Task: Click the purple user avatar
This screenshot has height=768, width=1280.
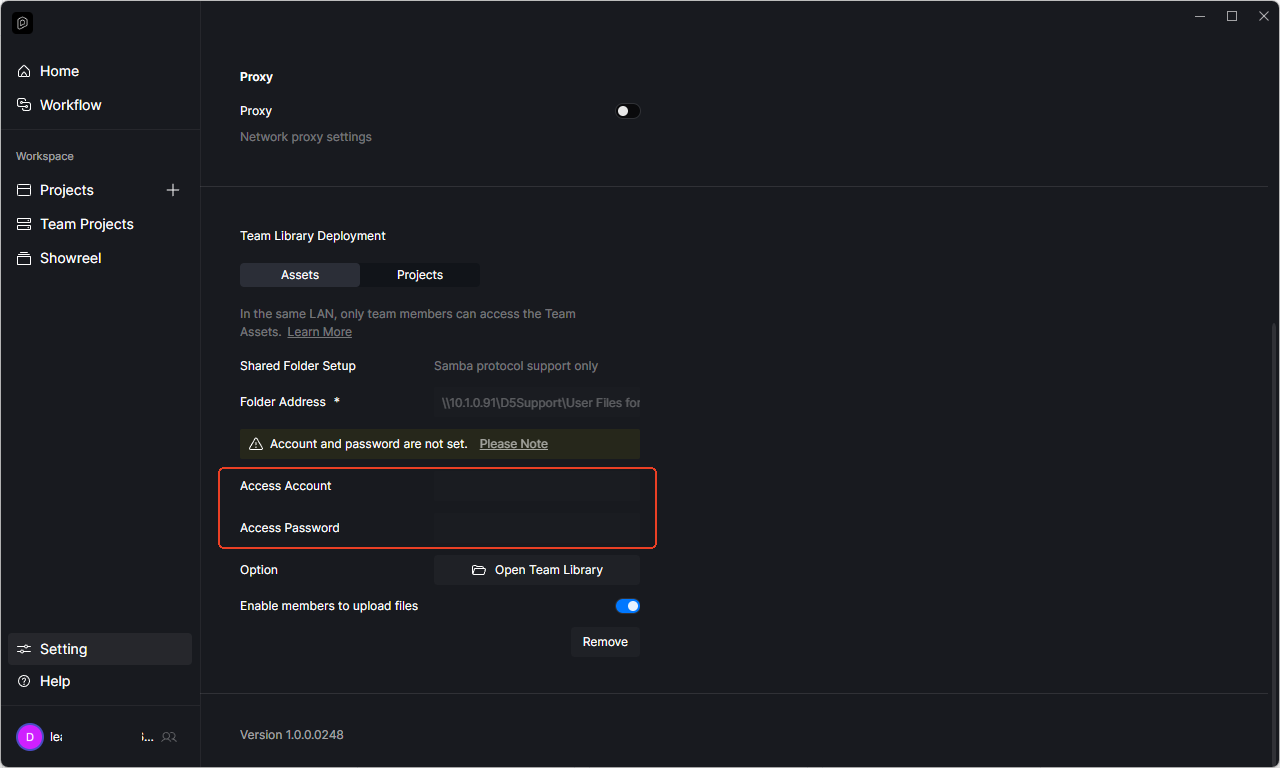Action: point(30,737)
